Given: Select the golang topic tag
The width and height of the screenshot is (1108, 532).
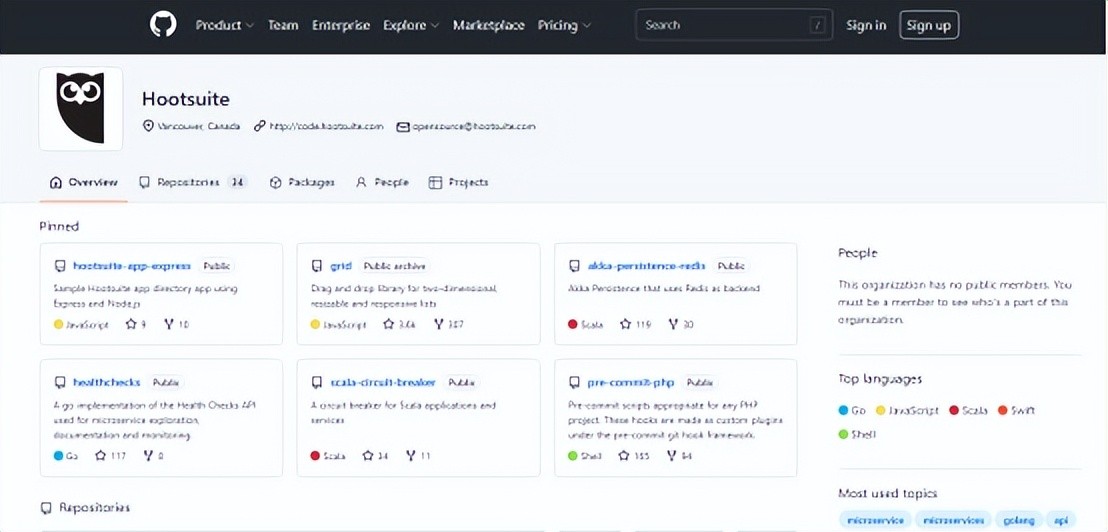Looking at the screenshot, I should coord(1018,520).
